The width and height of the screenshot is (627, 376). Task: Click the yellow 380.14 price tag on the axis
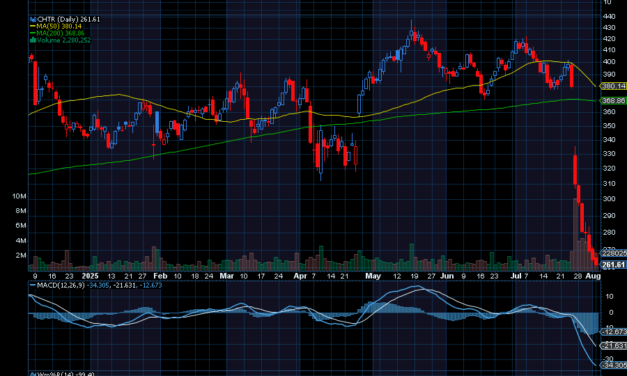614,86
